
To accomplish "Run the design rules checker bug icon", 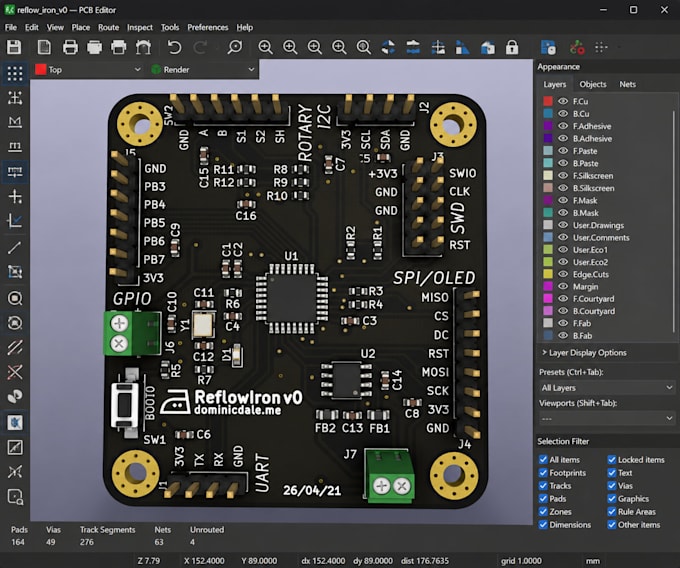I will pos(577,47).
